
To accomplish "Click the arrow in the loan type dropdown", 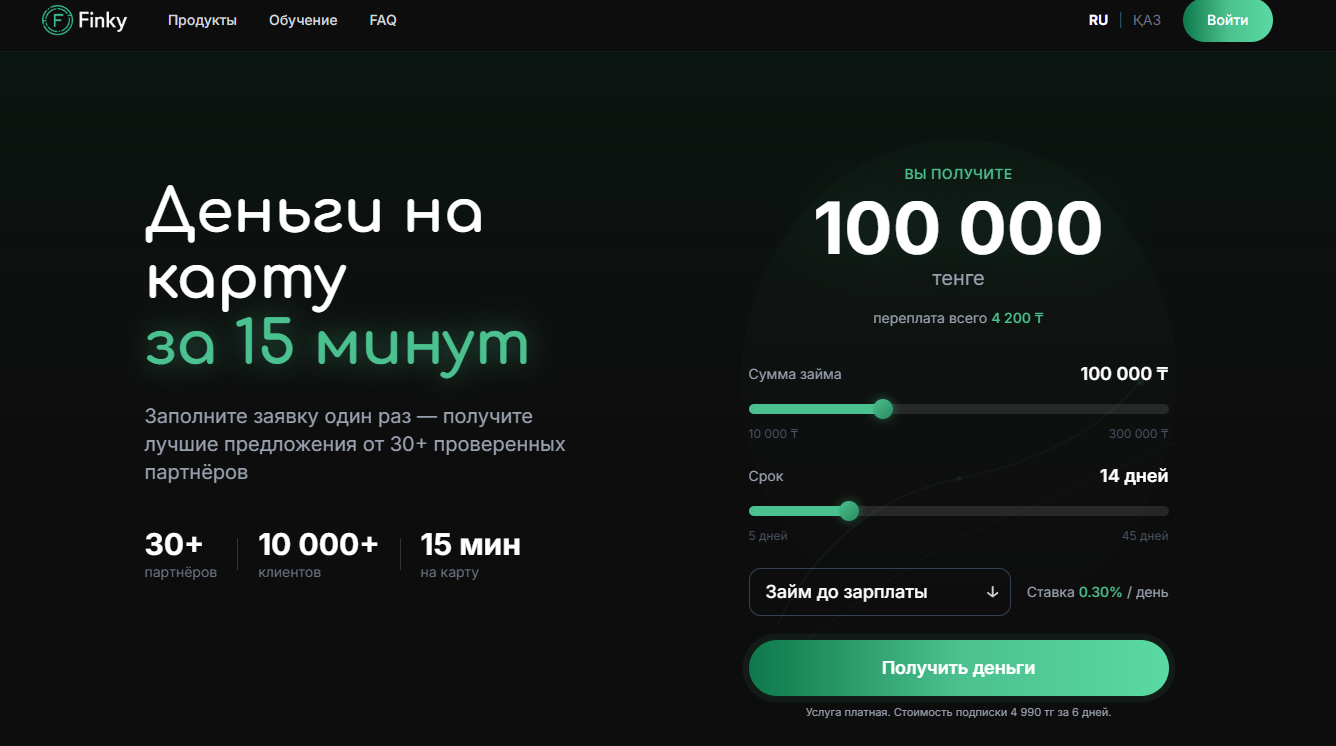I will pos(992,592).
